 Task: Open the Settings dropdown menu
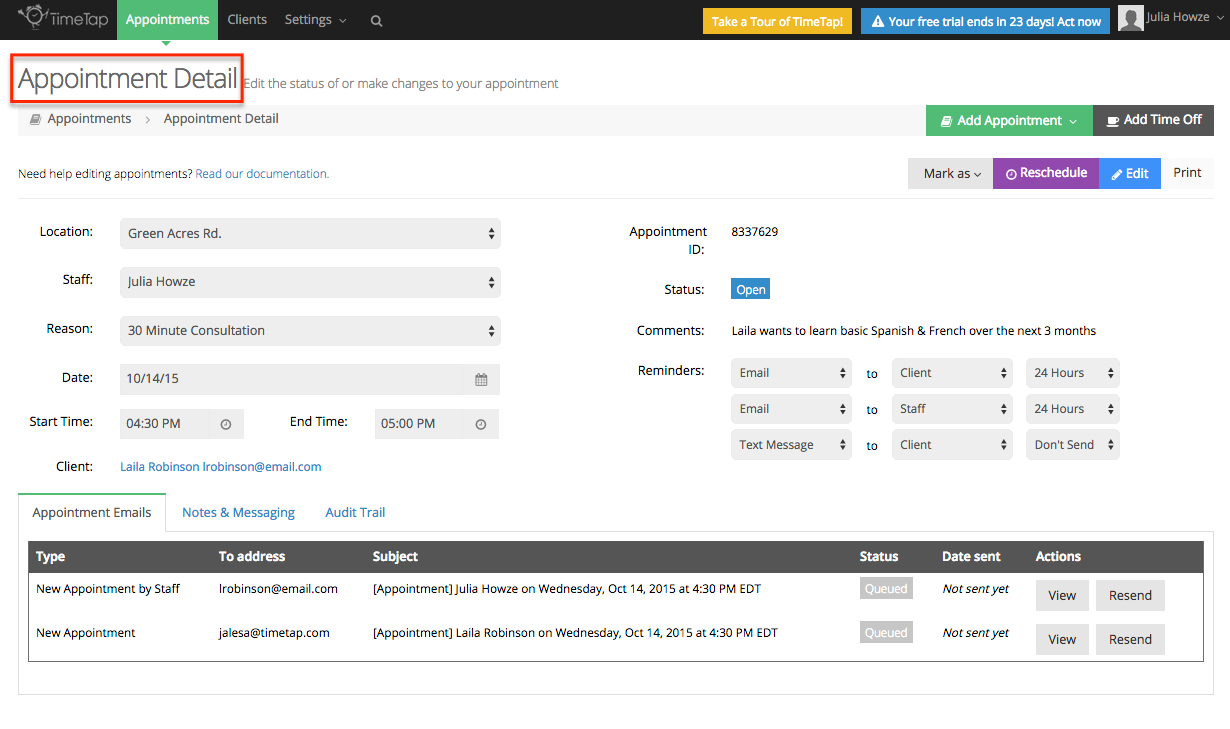click(315, 20)
